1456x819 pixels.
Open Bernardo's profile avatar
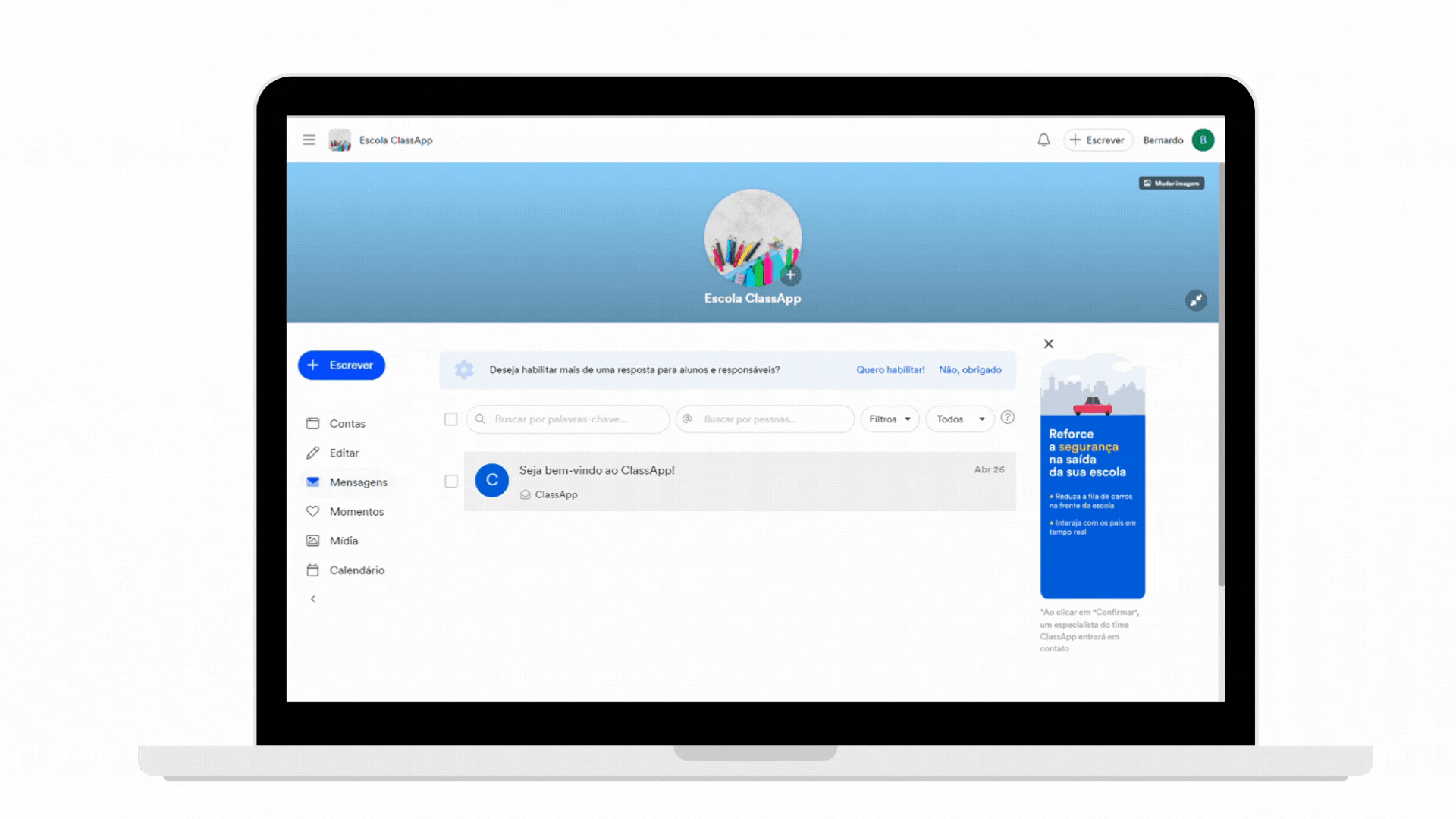pyautogui.click(x=1203, y=140)
